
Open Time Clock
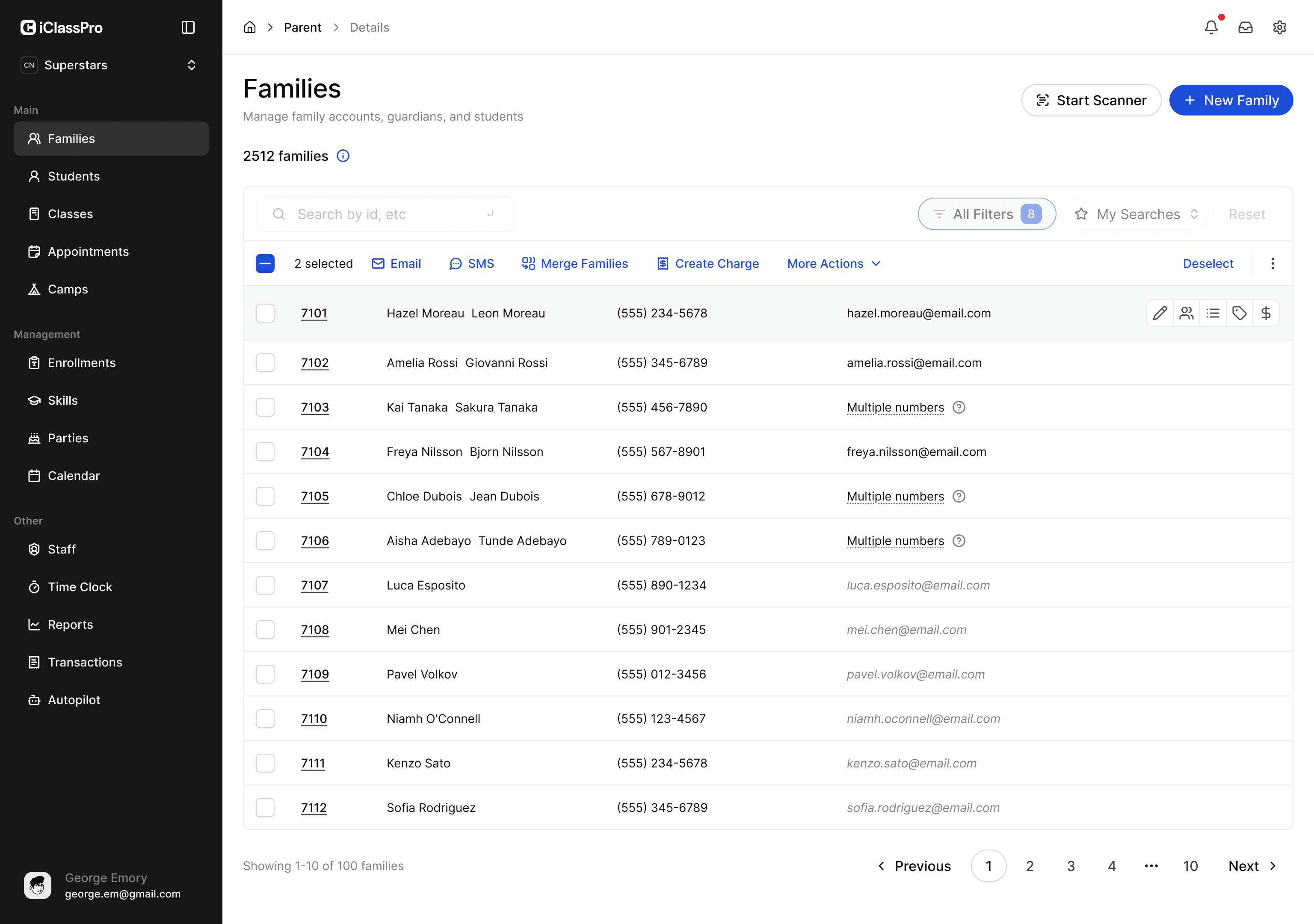(111, 587)
